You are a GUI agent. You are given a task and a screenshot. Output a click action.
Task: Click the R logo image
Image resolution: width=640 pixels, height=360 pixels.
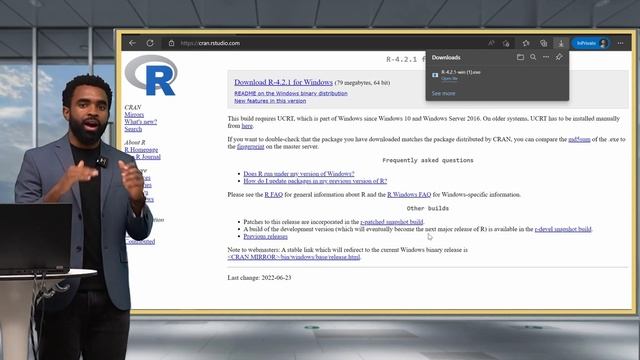click(151, 75)
